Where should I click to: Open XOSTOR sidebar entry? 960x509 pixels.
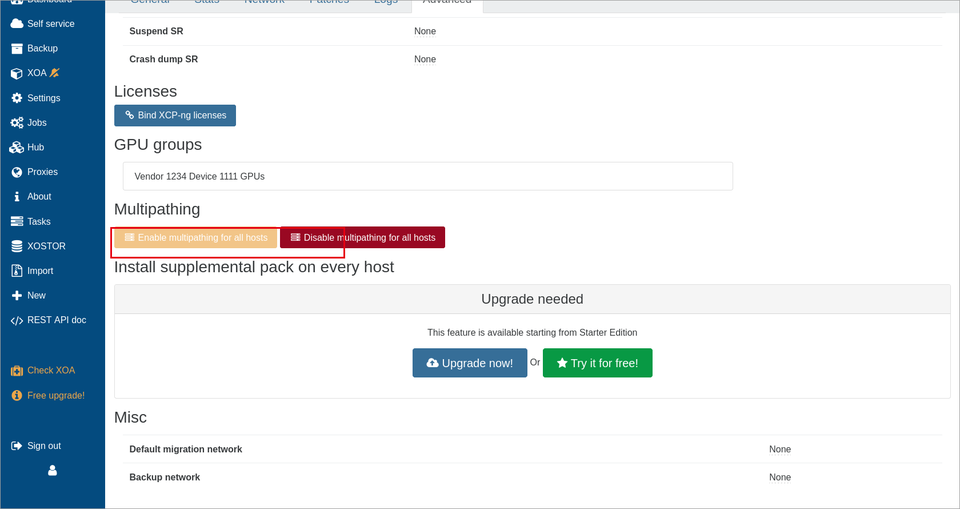coord(46,246)
